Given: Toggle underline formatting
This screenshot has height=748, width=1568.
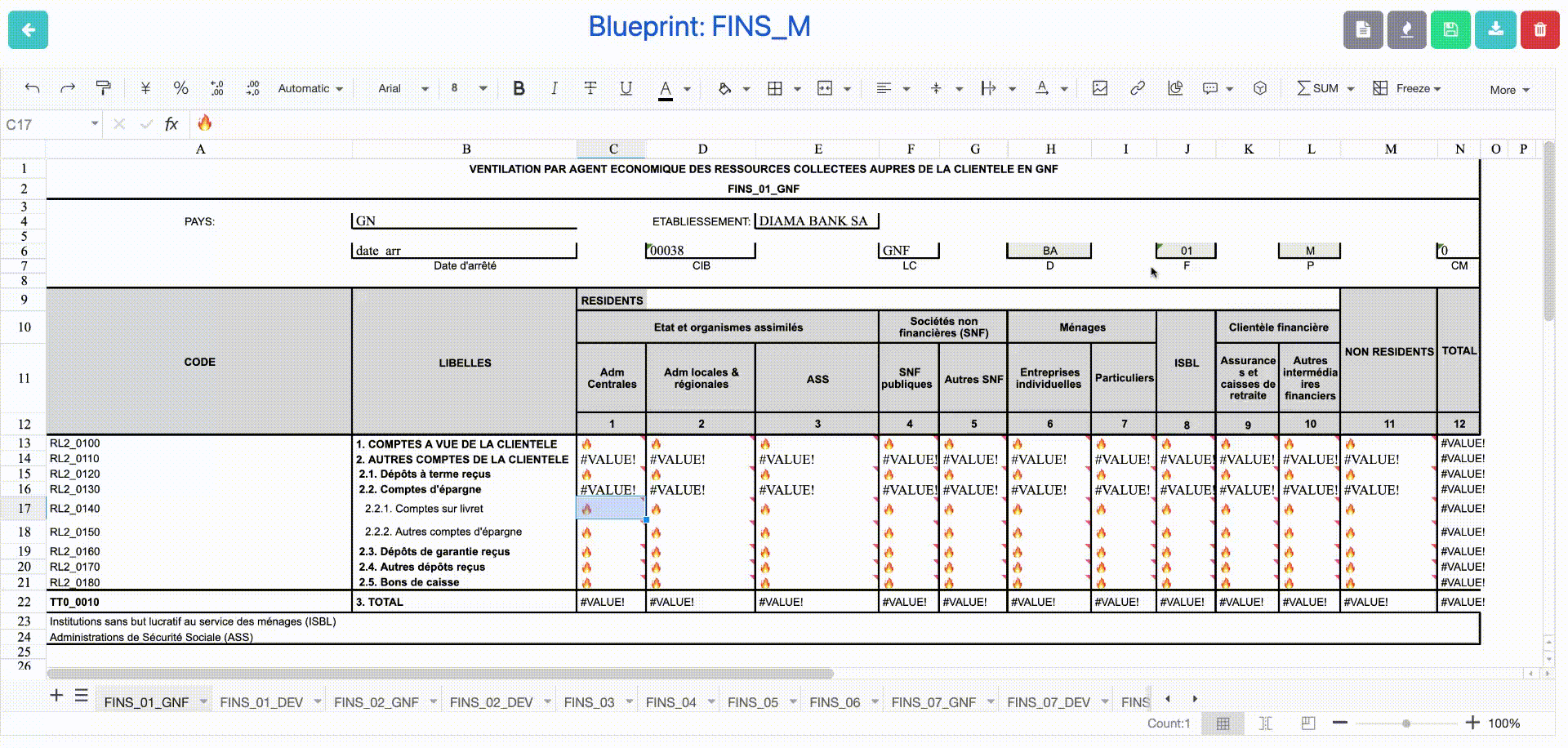Looking at the screenshot, I should (626, 88).
